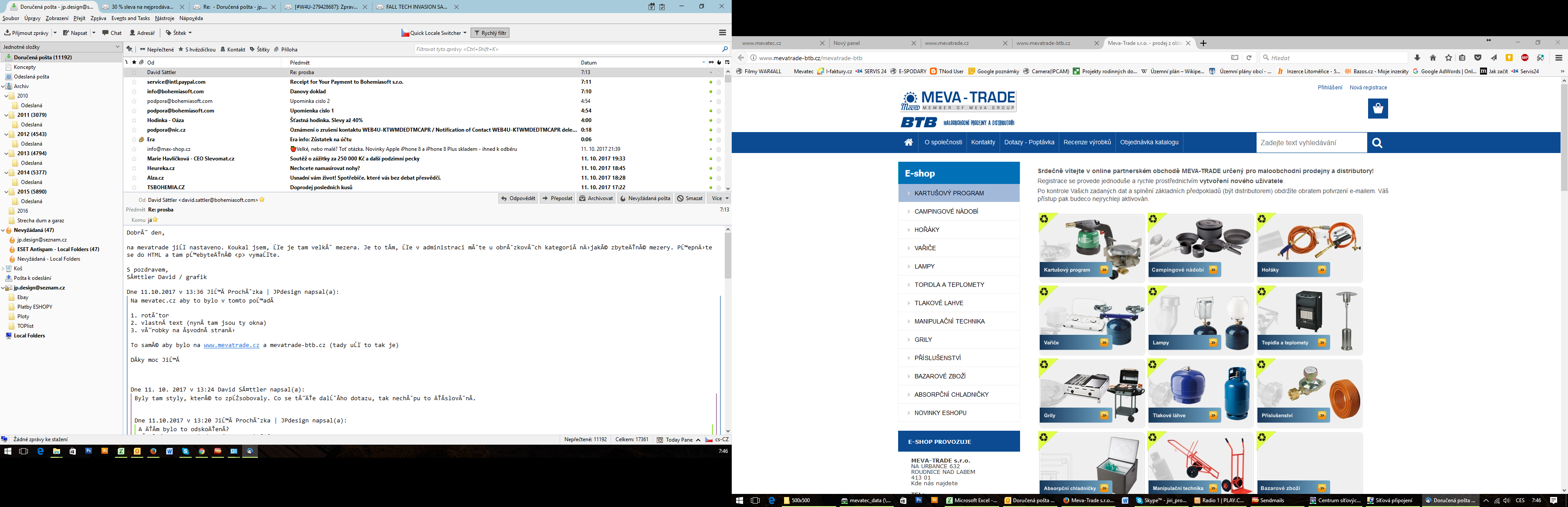Click the Odpovědět reply button
This screenshot has width=1568, height=507.
(518, 199)
